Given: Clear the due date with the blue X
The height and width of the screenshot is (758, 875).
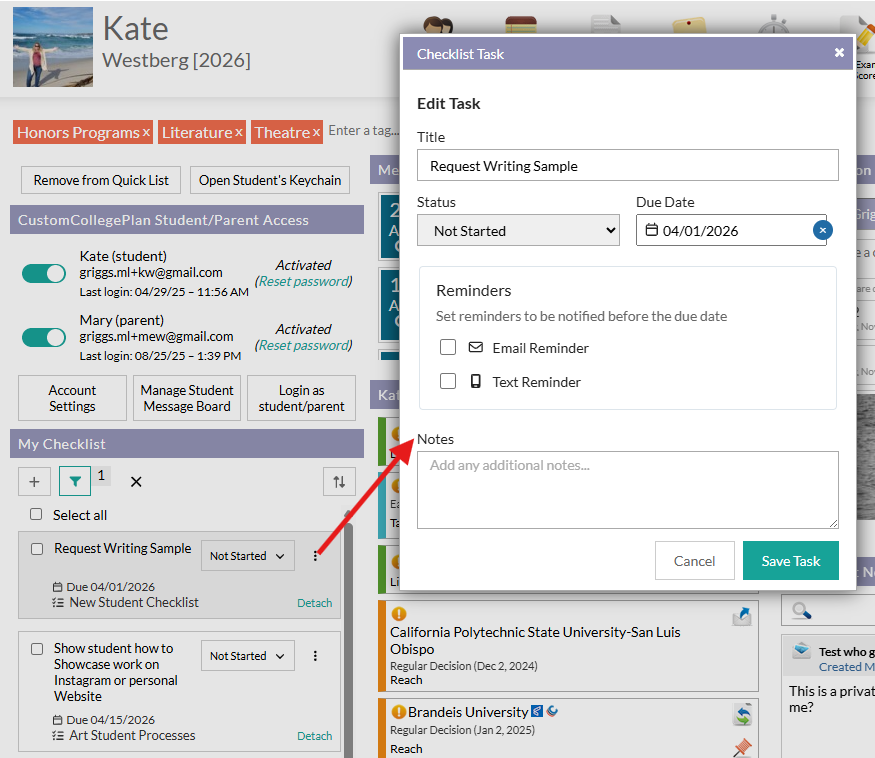Looking at the screenshot, I should [822, 230].
